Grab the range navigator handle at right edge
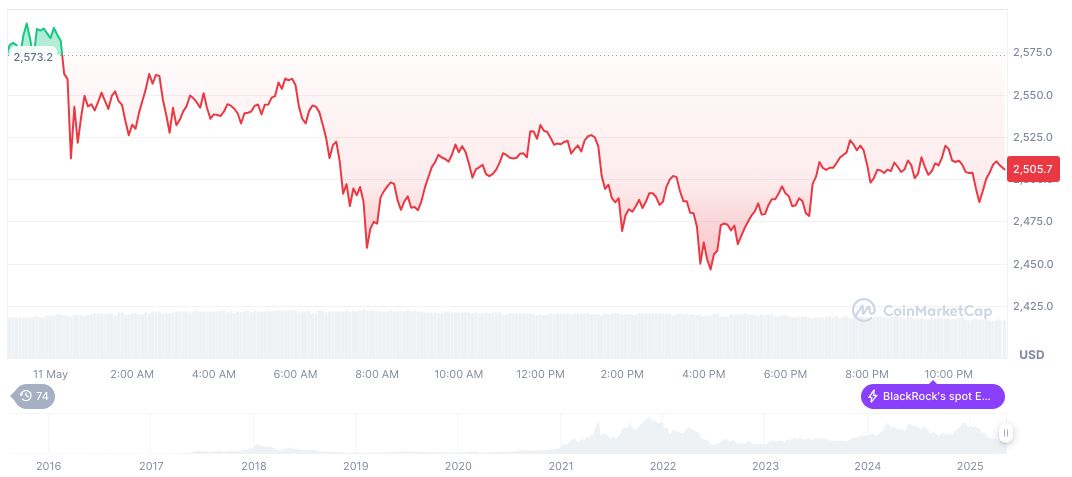 [x=1005, y=433]
